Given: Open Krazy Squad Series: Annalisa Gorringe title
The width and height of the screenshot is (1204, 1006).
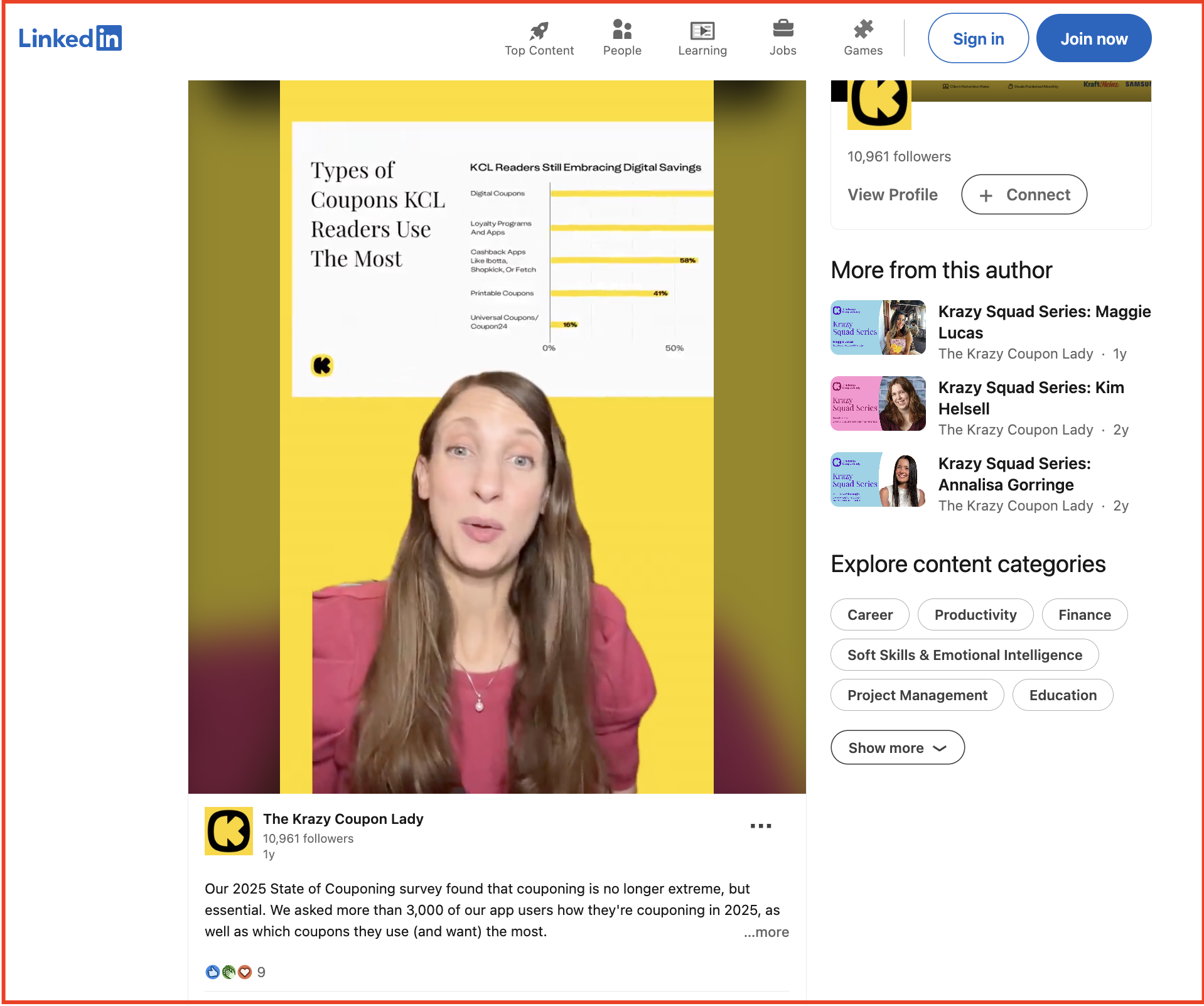Looking at the screenshot, I should point(1014,473).
